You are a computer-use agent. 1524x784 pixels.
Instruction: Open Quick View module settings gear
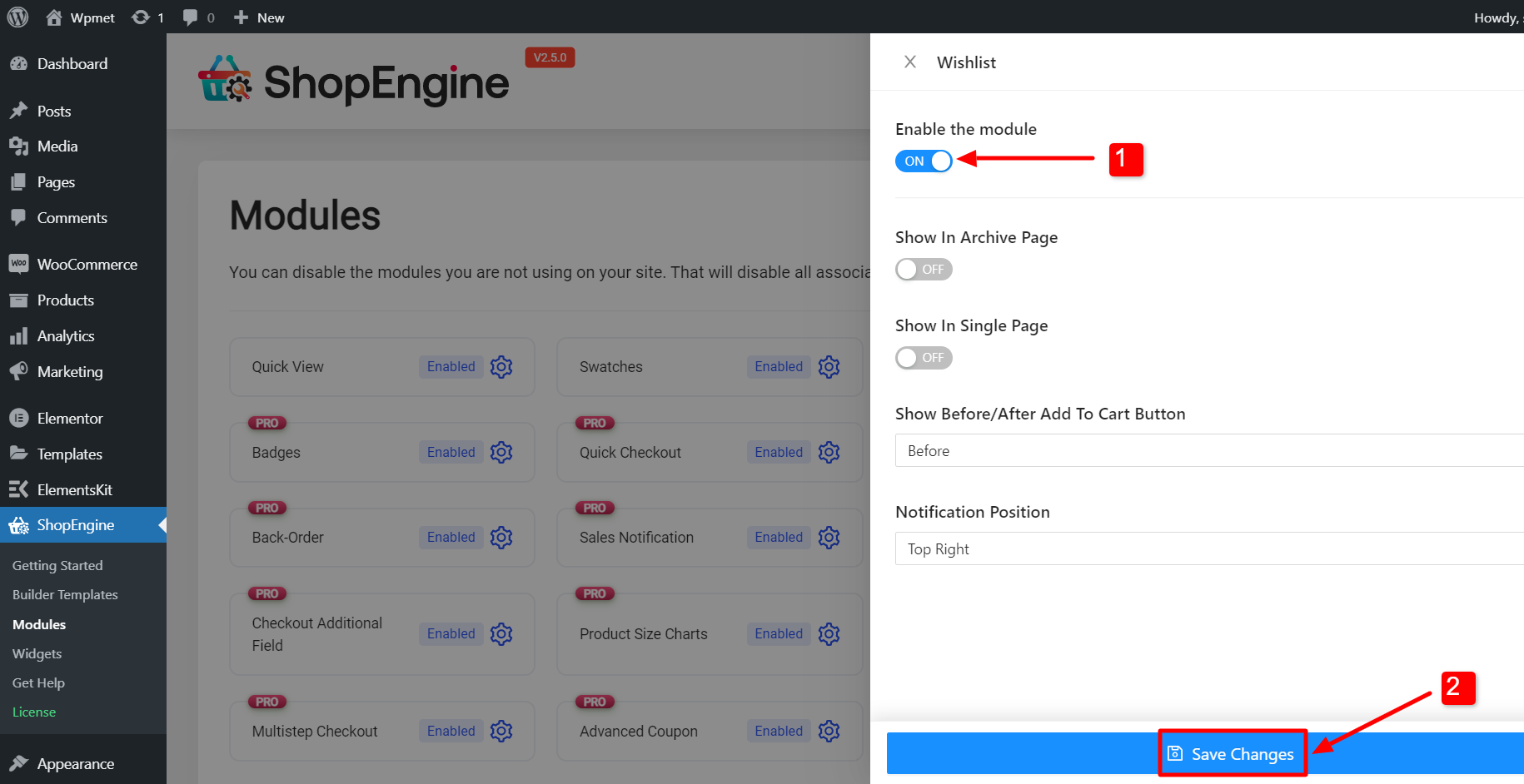pyautogui.click(x=501, y=366)
